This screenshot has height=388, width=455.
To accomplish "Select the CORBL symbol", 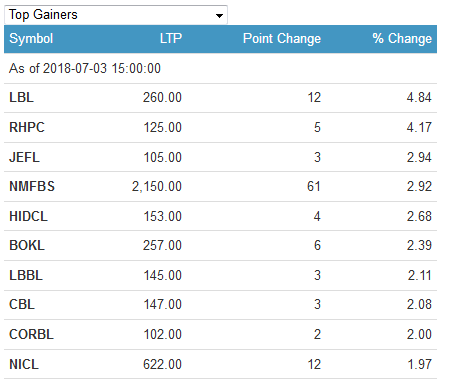I will point(31,335).
